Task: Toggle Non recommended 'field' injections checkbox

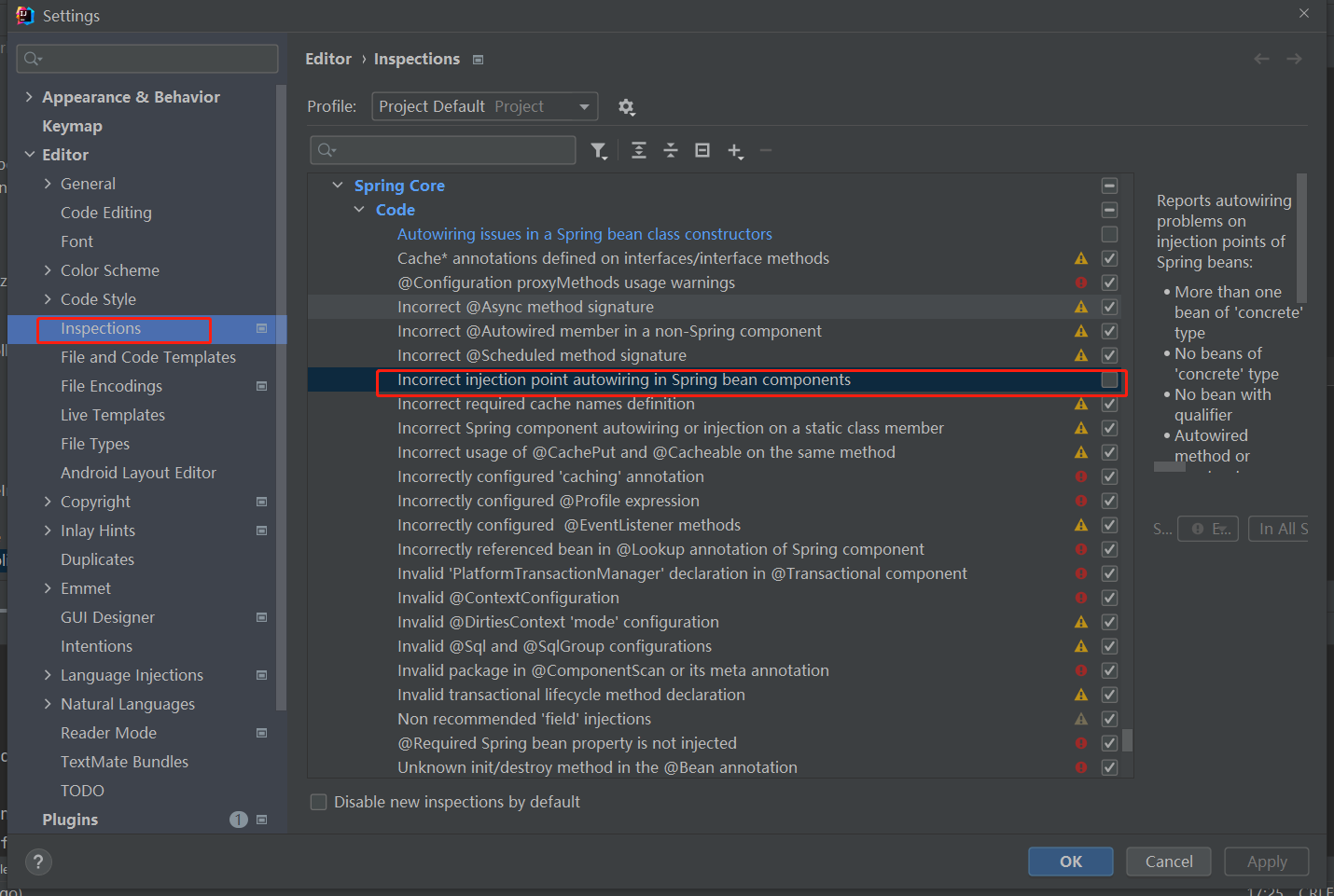Action: (1109, 719)
